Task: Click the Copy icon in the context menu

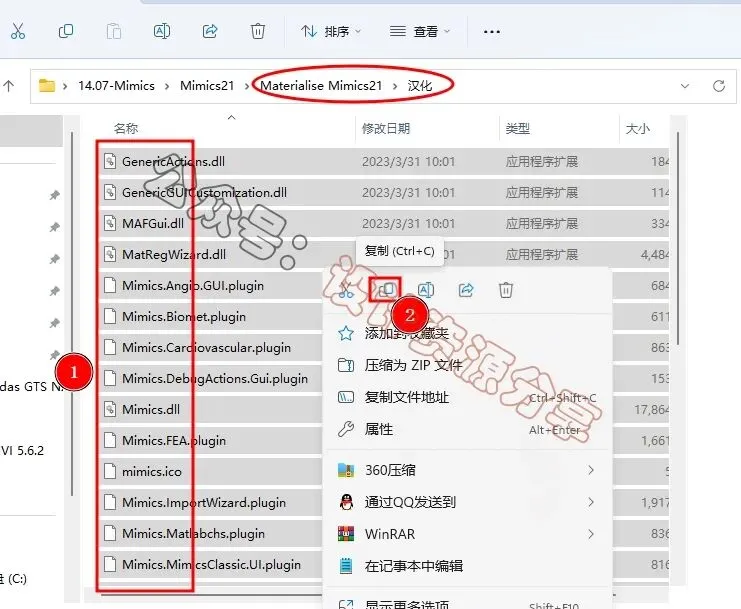Action: [386, 290]
